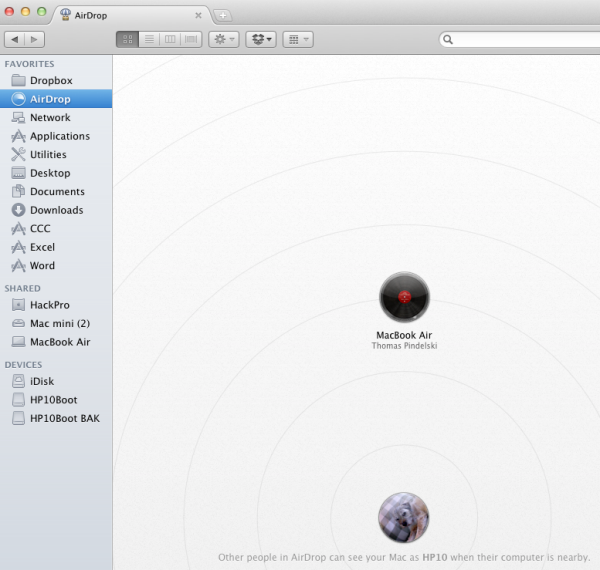Click the magnifying glass search icon
The image size is (600, 570).
(x=448, y=39)
